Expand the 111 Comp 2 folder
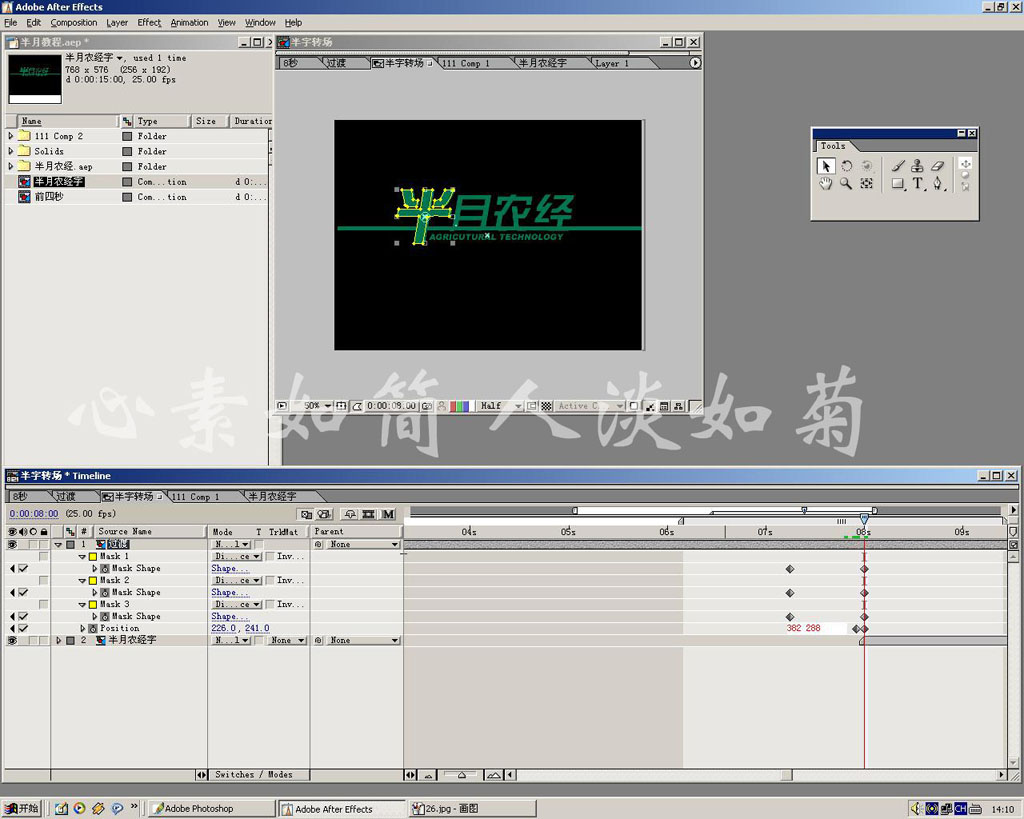 click(10, 136)
